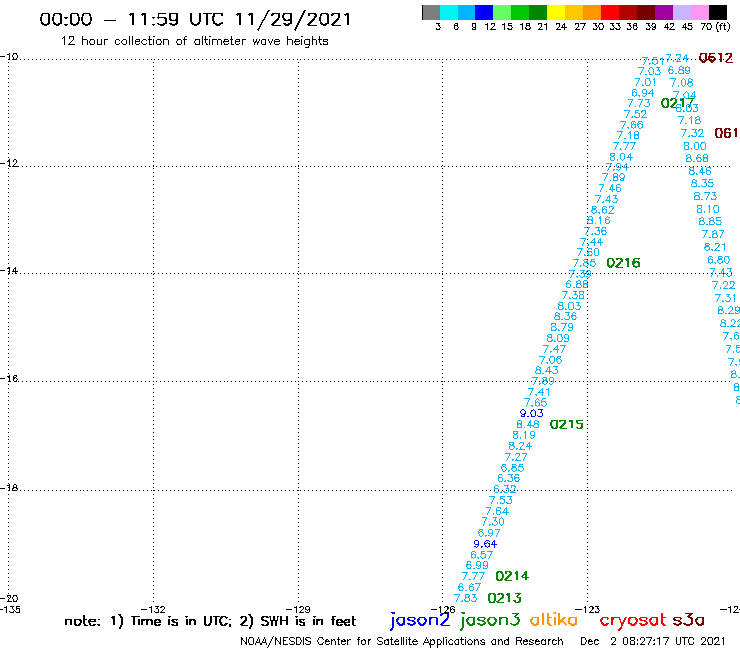Click the 0215 time label

[x=567, y=424]
